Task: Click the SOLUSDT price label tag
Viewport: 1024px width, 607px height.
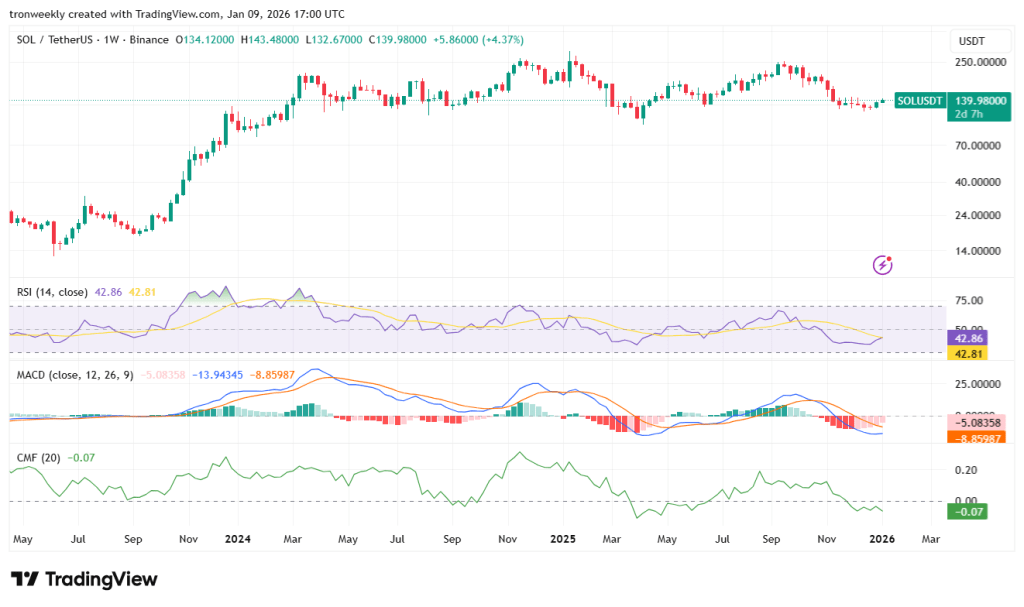Action: coord(920,101)
